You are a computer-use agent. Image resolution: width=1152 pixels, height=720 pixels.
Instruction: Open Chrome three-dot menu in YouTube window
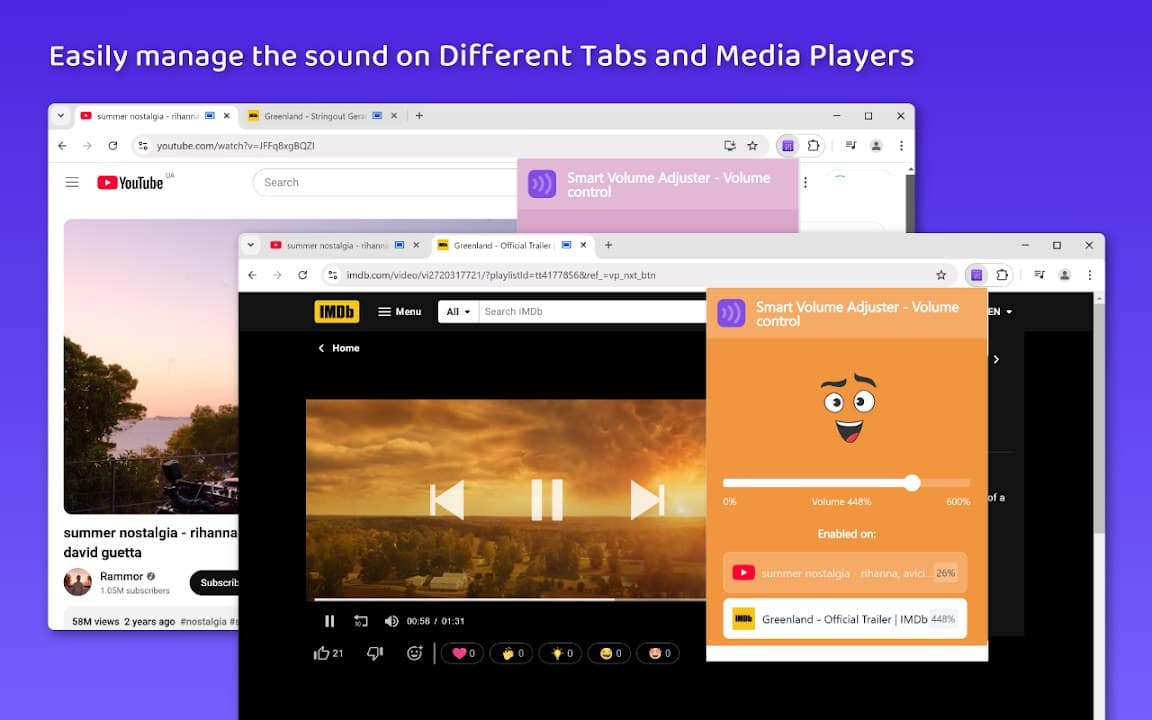point(901,145)
